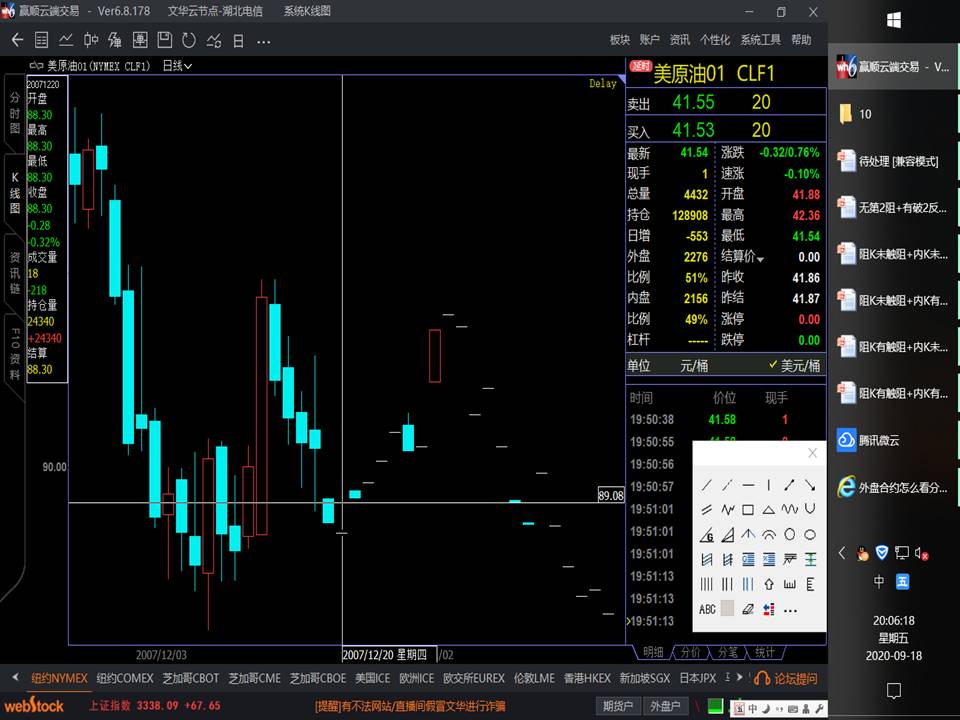
Task: Select the ABC text annotation tool
Action: point(707,609)
